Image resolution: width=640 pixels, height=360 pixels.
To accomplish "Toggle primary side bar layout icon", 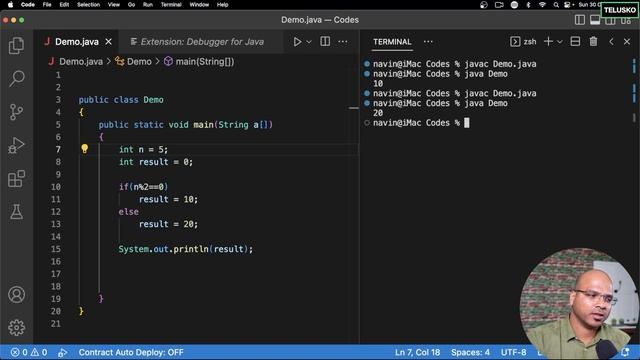I will pos(580,20).
